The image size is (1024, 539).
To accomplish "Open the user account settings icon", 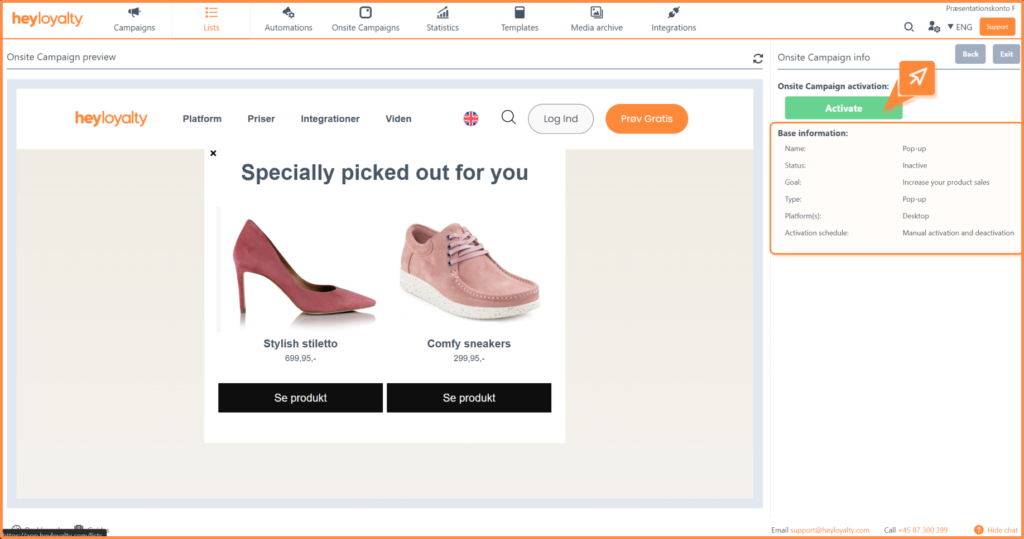I will [x=934, y=27].
